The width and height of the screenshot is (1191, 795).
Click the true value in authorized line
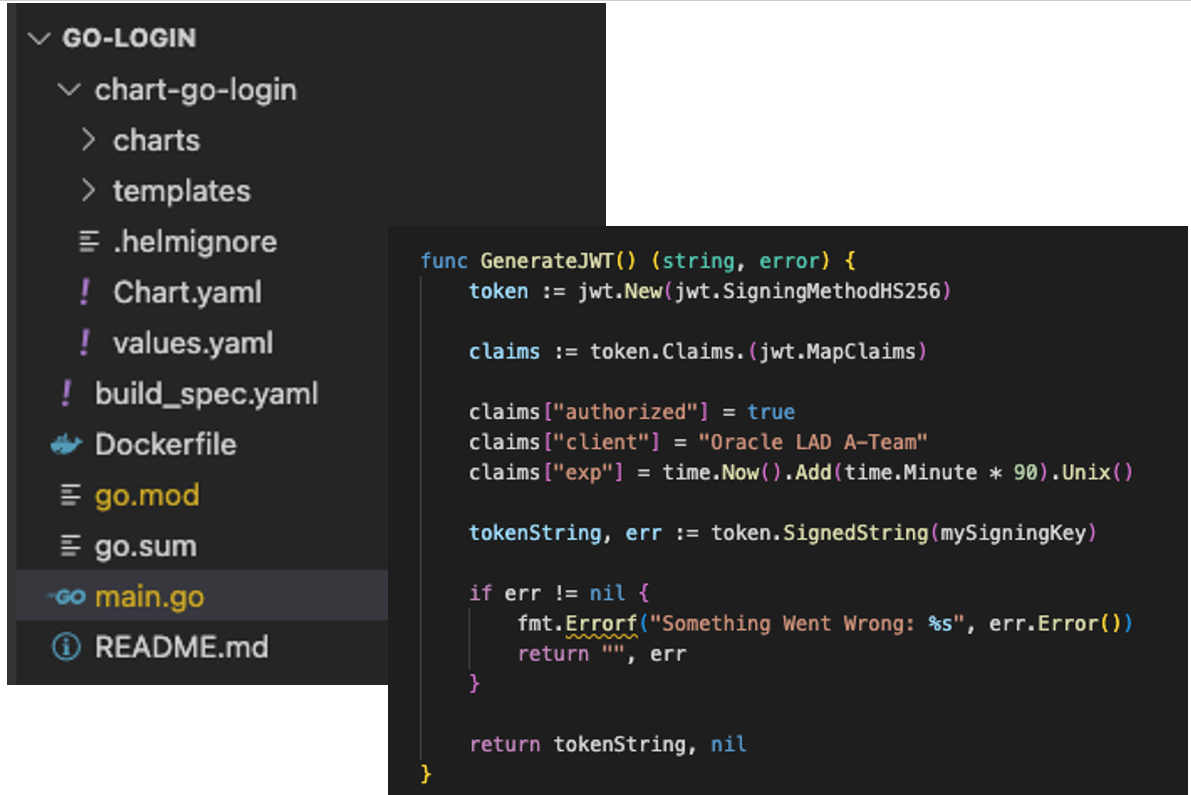771,412
